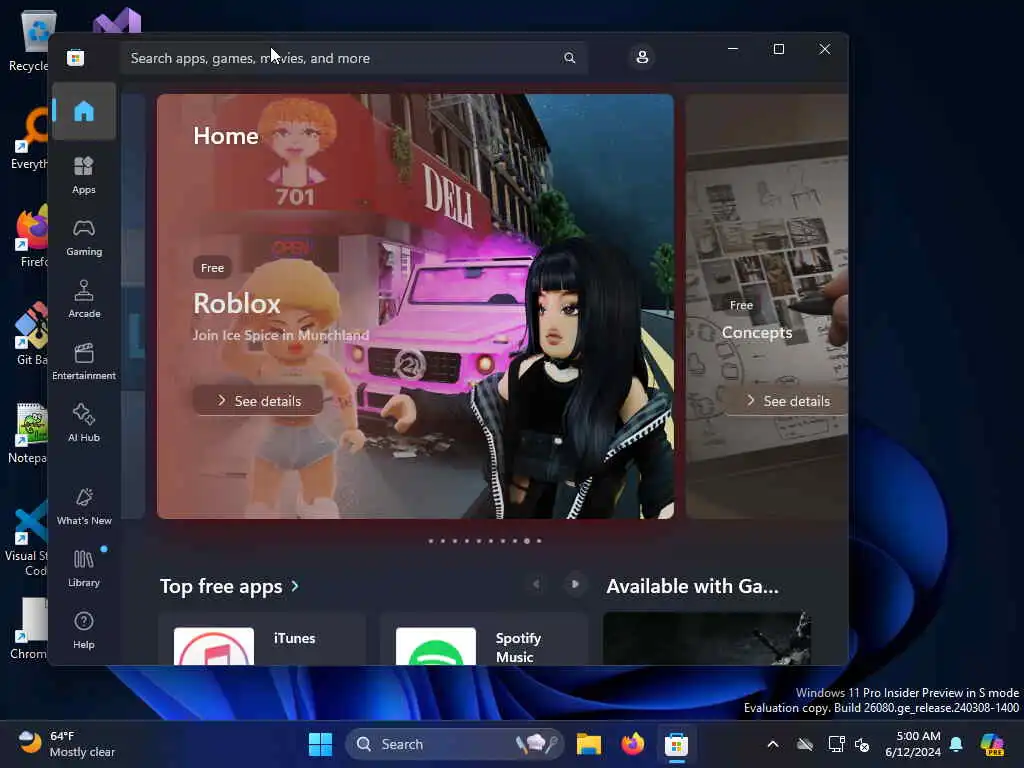This screenshot has width=1024, height=768.
Task: Click the OneDrive cloud icon in the system tray
Action: (805, 744)
